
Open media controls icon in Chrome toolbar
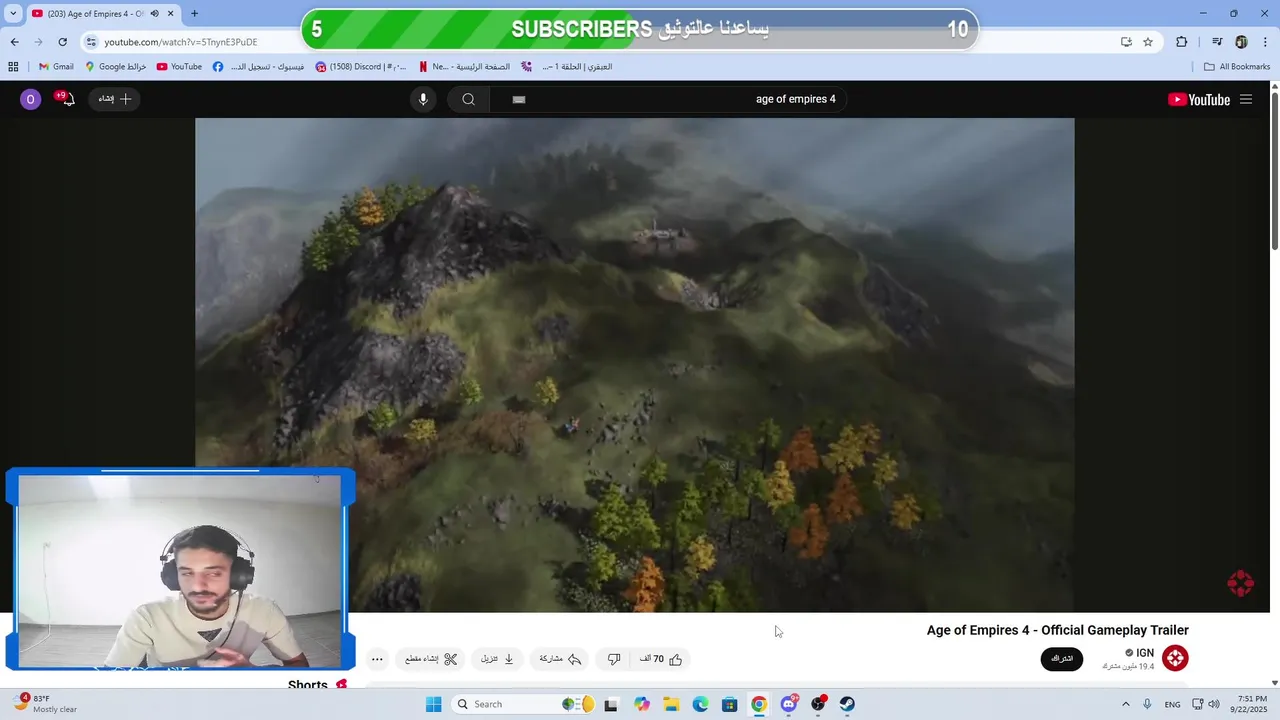pyautogui.click(x=1217, y=42)
